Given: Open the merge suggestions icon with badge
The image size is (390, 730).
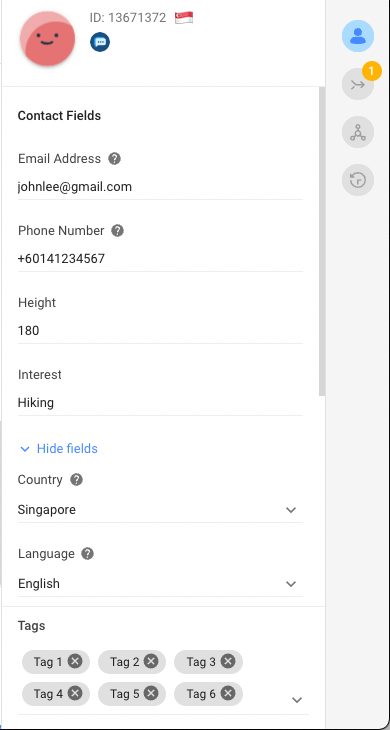Looking at the screenshot, I should [x=357, y=84].
